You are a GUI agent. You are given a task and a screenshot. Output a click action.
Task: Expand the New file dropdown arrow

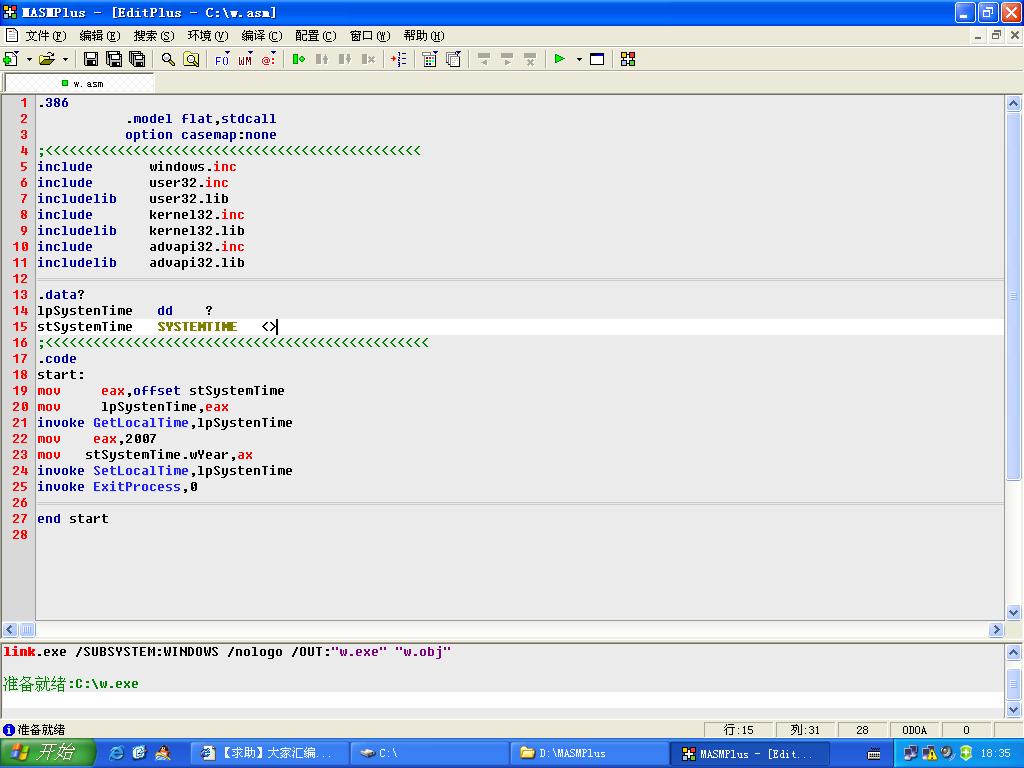29,59
